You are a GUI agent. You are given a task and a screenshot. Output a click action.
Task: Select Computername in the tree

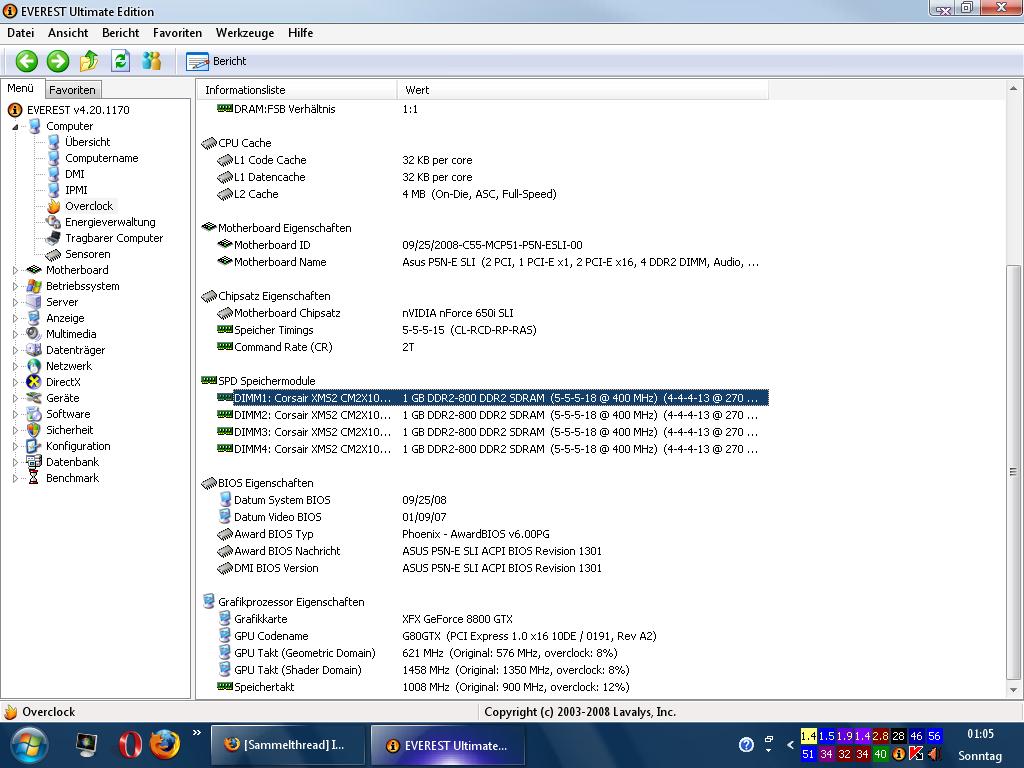click(x=101, y=158)
